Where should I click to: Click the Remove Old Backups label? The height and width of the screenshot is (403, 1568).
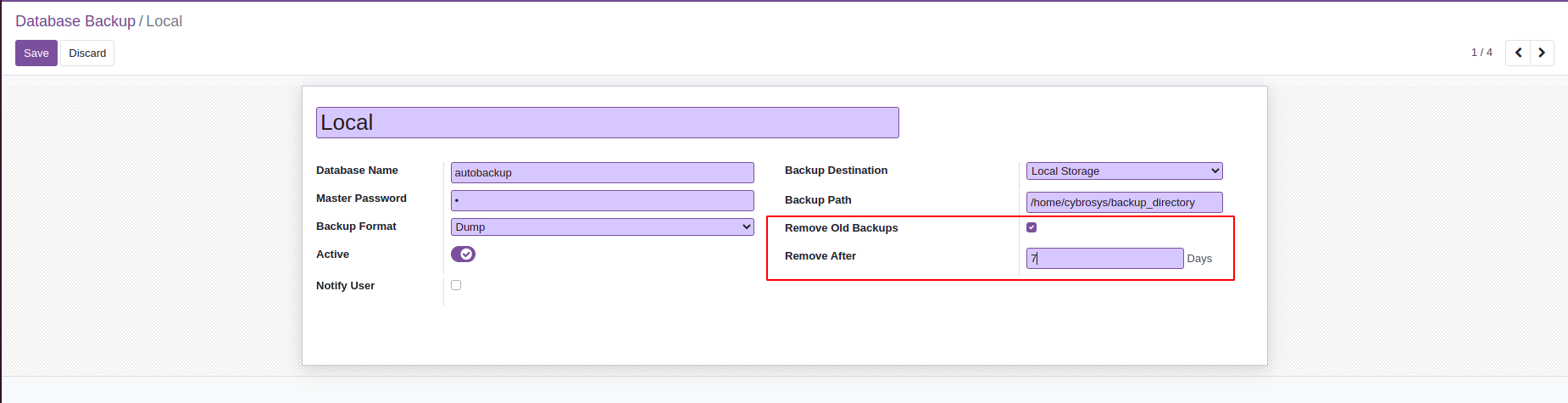[841, 228]
